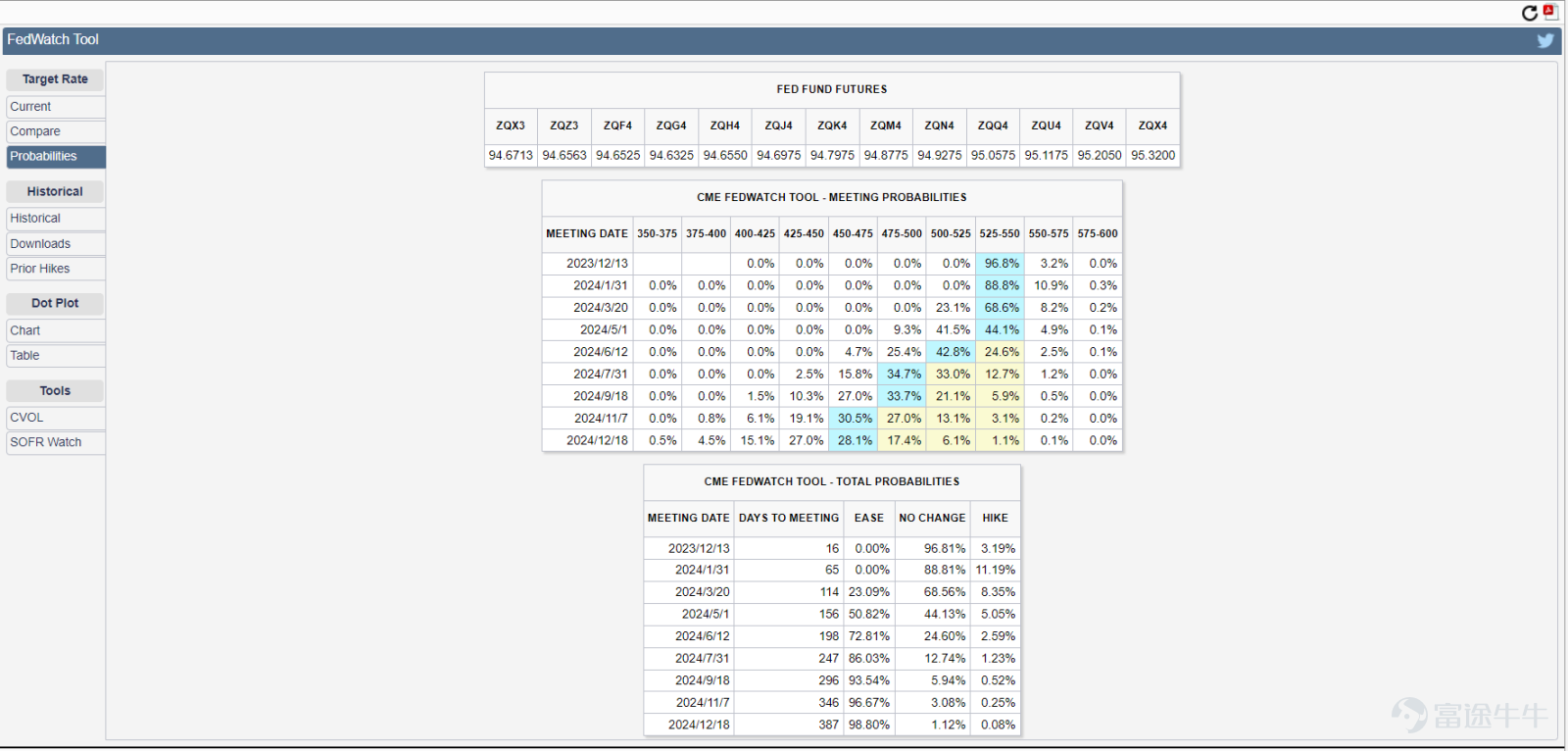Click the highlighted 30.5% probability cell
This screenshot has width=1568, height=751.
click(853, 419)
